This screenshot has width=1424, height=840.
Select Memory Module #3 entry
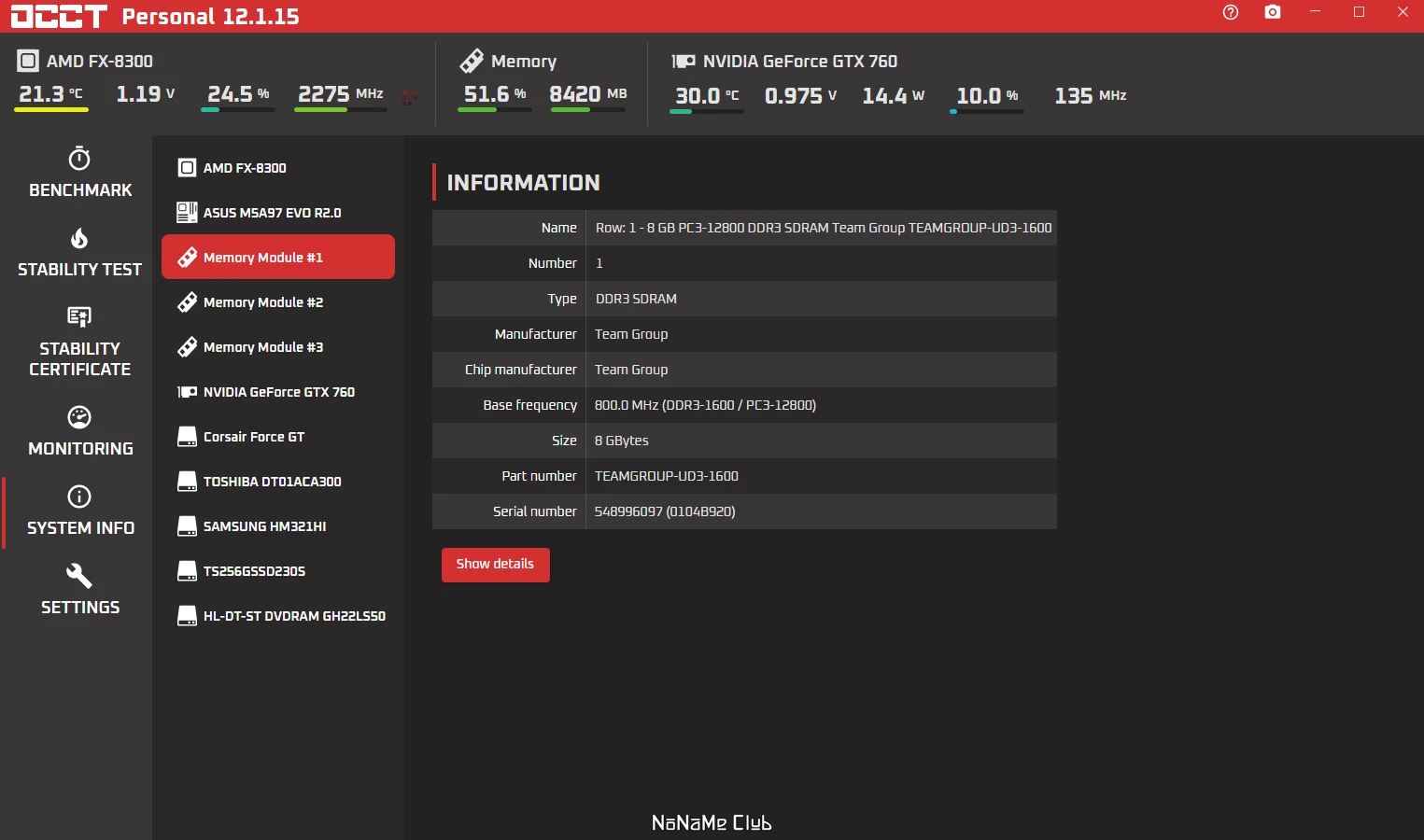(278, 347)
